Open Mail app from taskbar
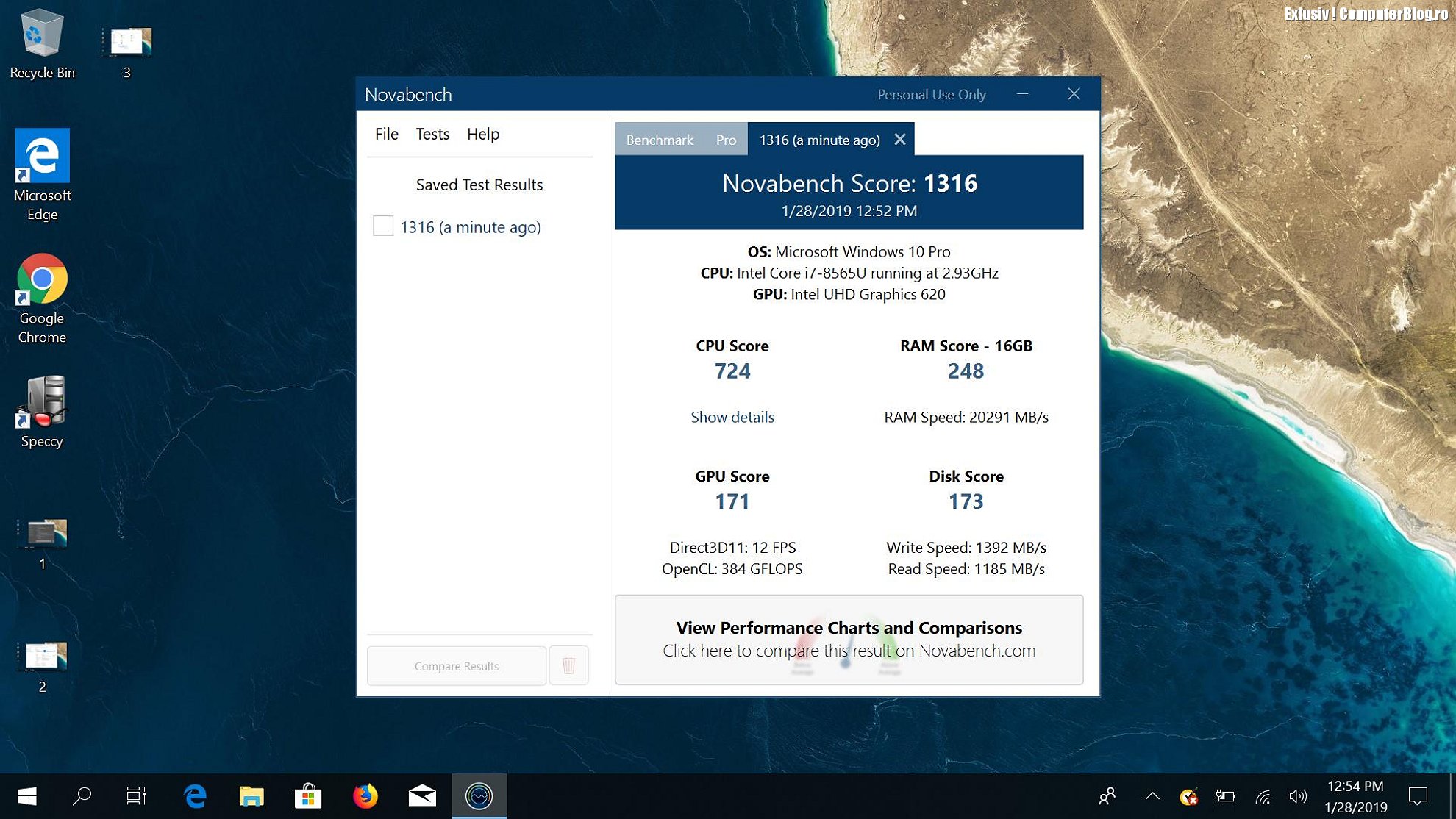 pos(422,795)
